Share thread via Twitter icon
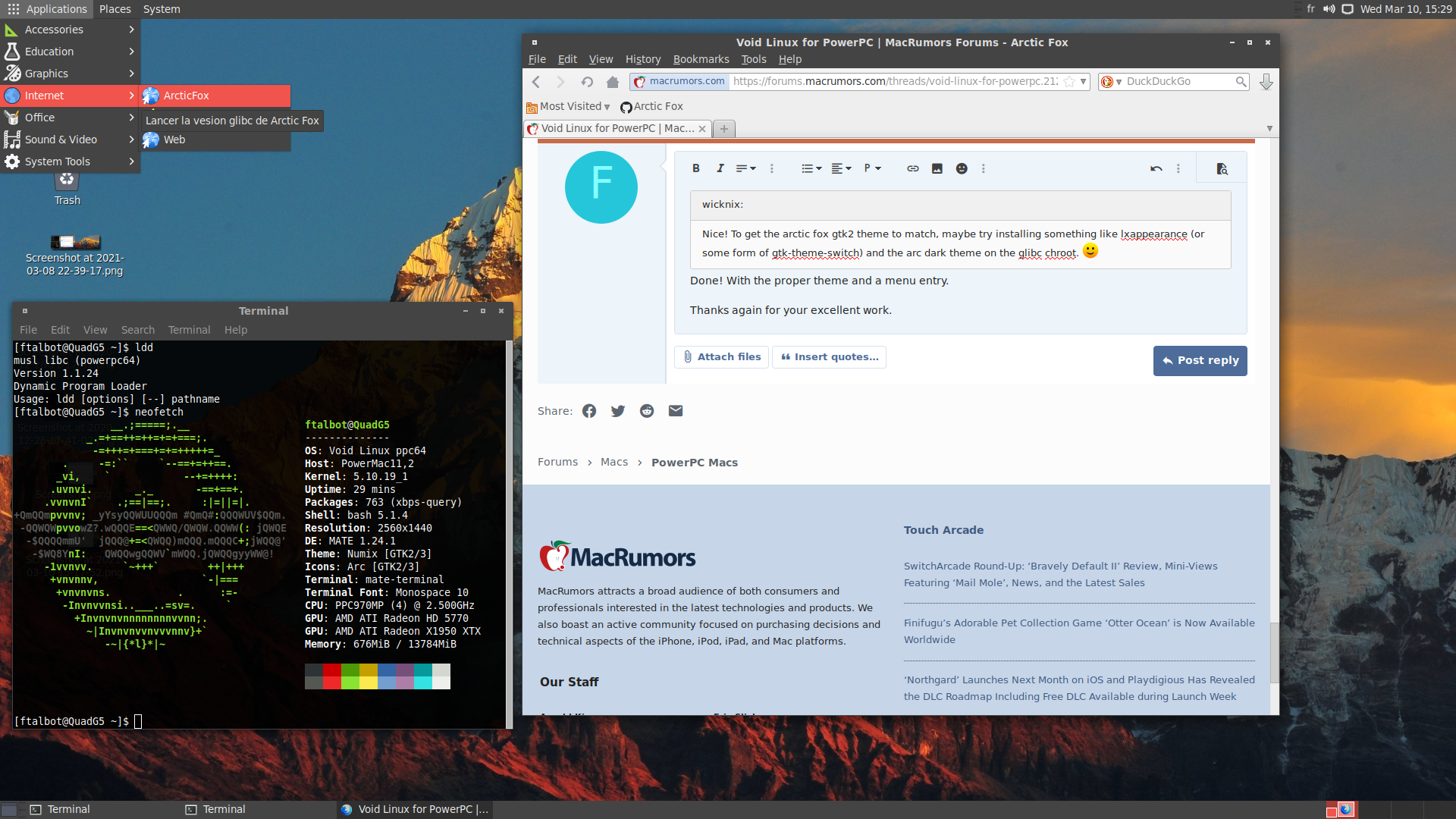The height and width of the screenshot is (819, 1456). tap(617, 411)
